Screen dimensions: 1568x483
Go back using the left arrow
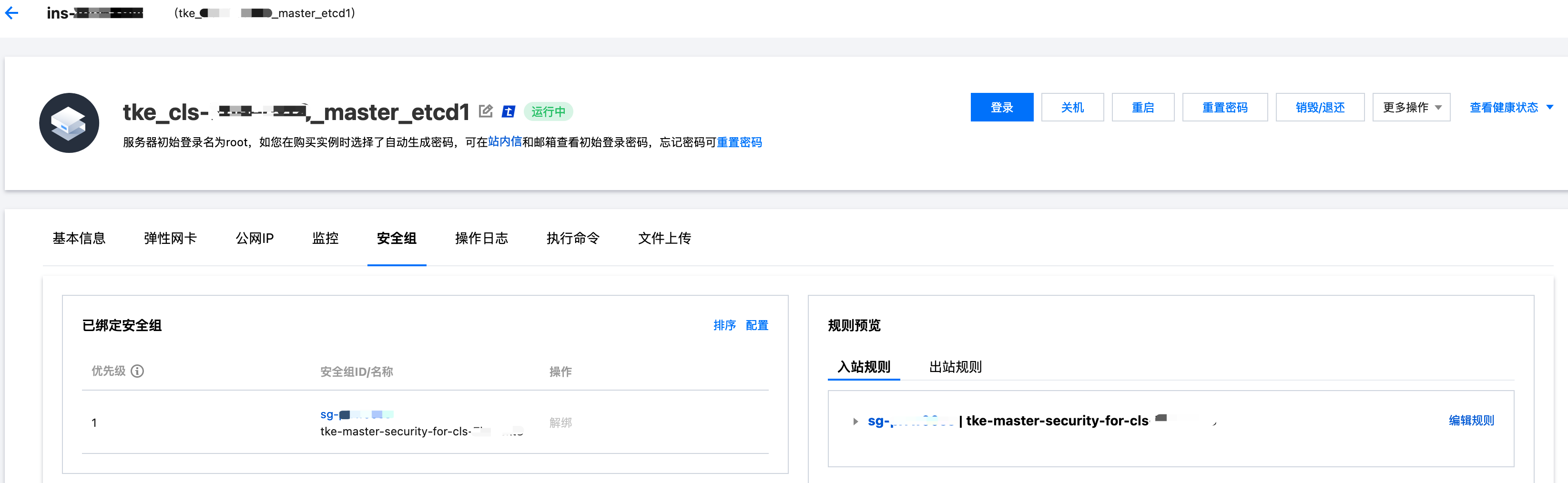[x=11, y=13]
